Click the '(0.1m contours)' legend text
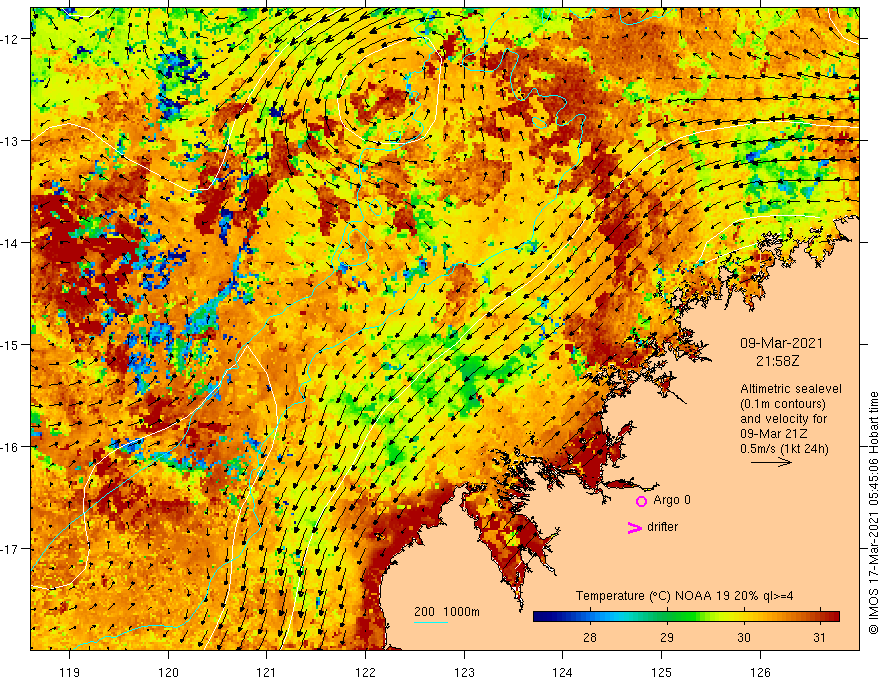 tap(783, 404)
